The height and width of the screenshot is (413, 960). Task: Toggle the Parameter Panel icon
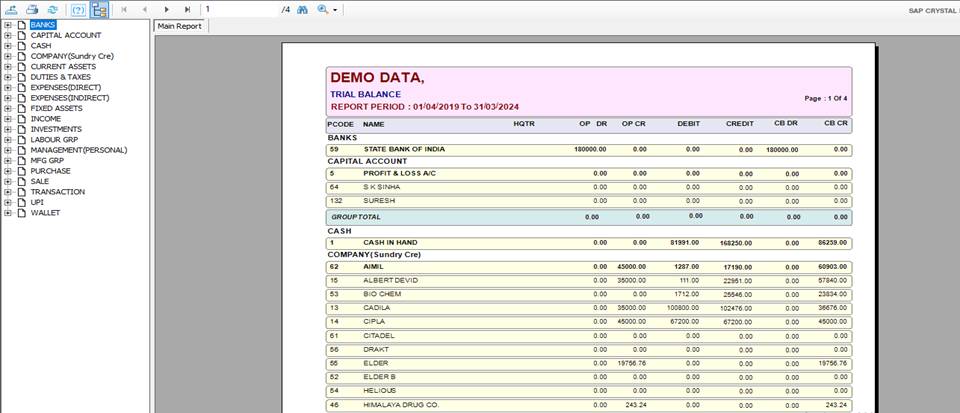click(x=76, y=9)
